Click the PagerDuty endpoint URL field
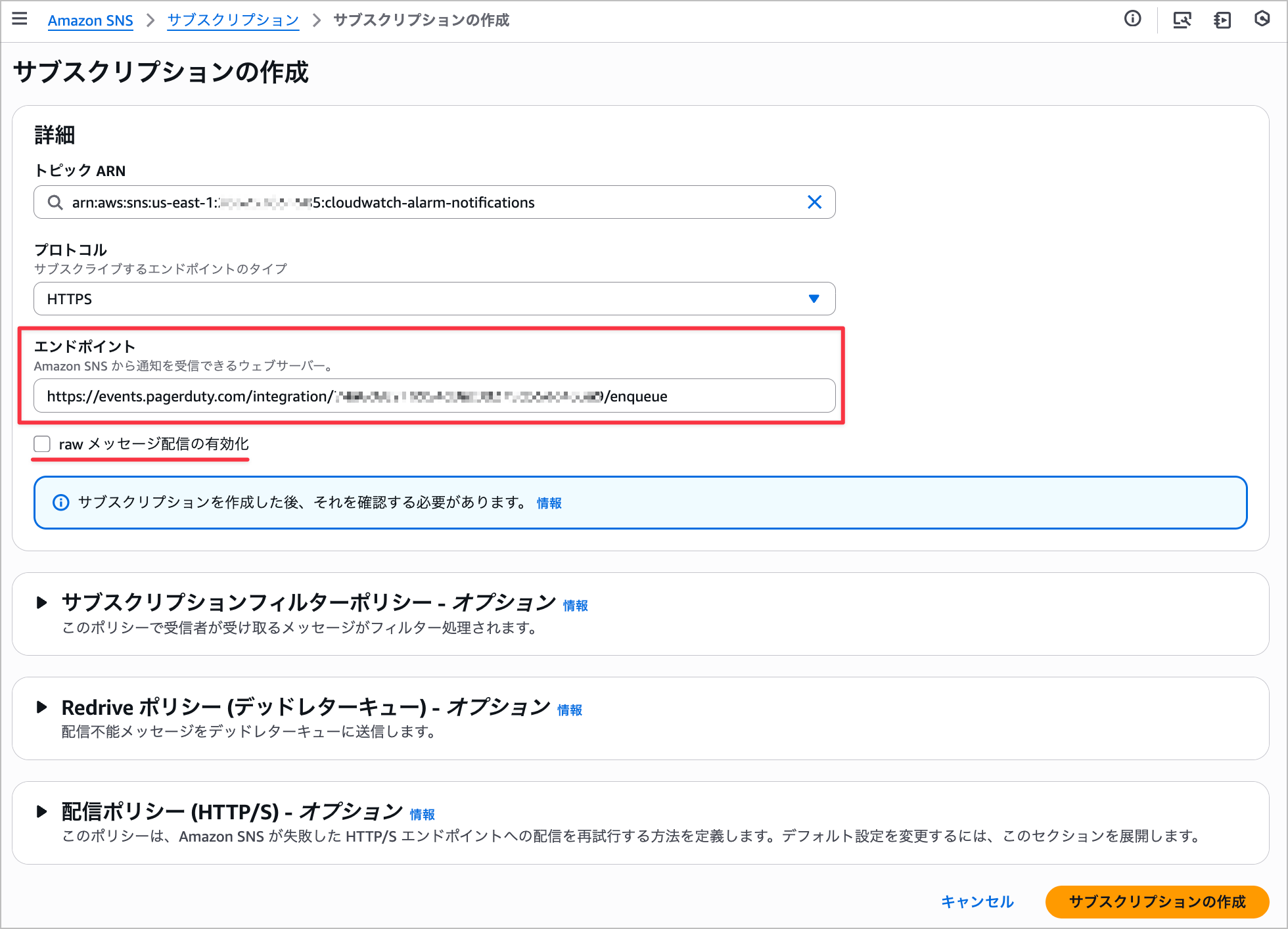The height and width of the screenshot is (929, 1288). [x=434, y=396]
